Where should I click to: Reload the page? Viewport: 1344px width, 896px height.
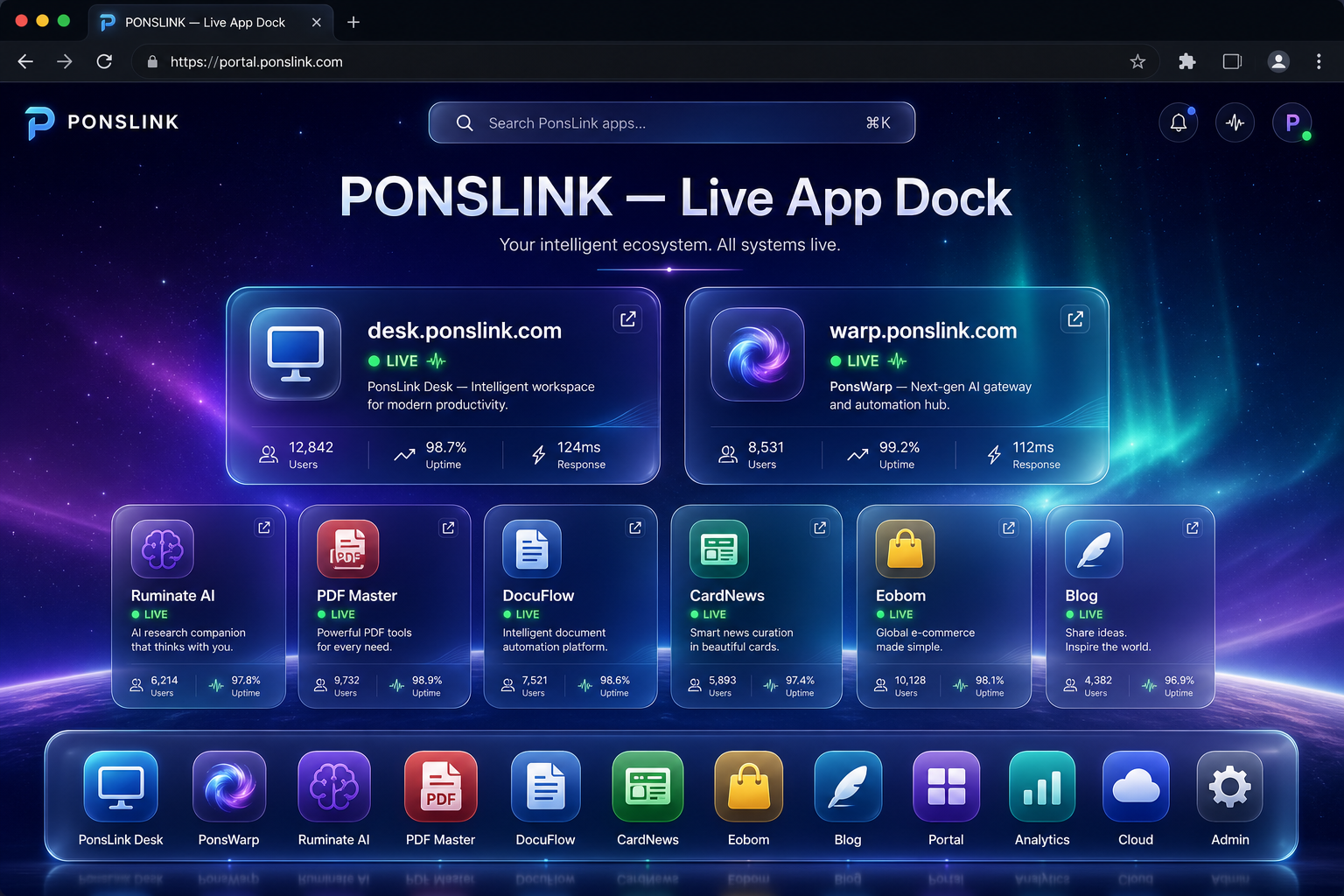pyautogui.click(x=104, y=61)
